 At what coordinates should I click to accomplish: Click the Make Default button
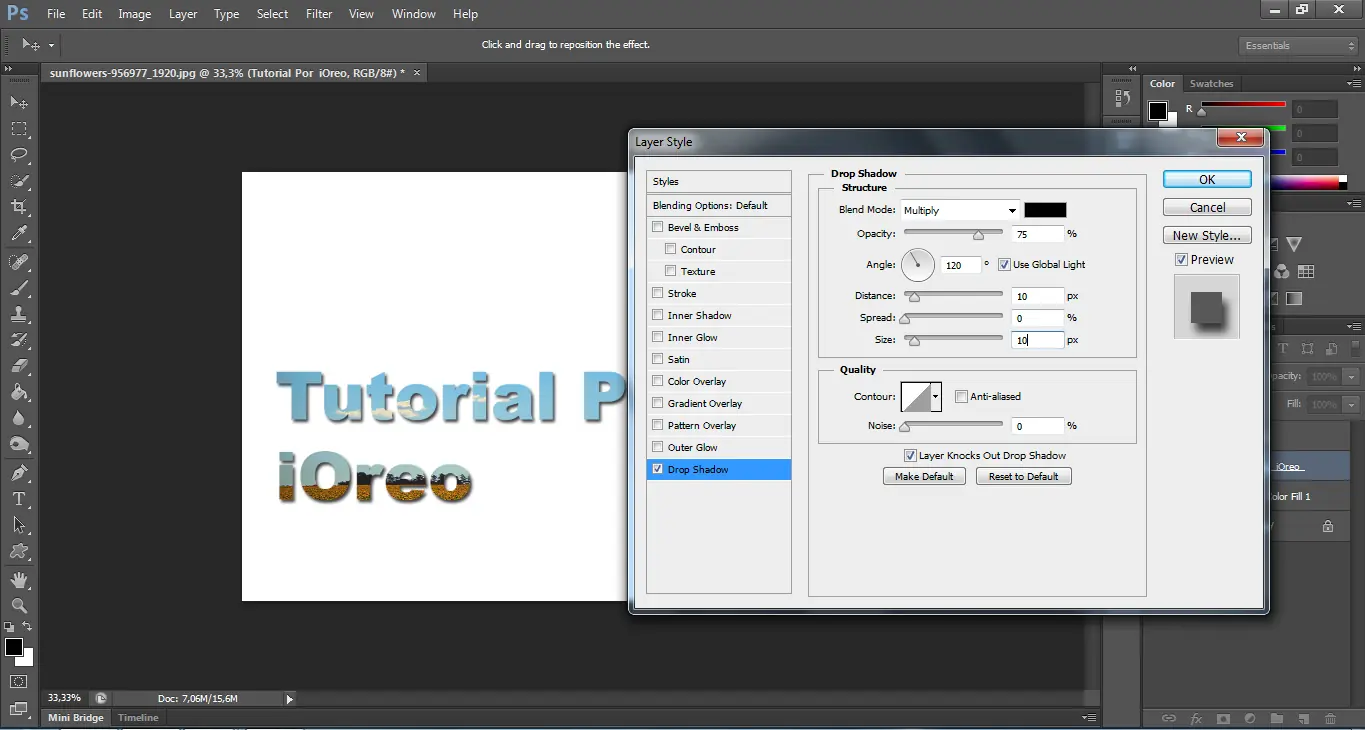924,477
